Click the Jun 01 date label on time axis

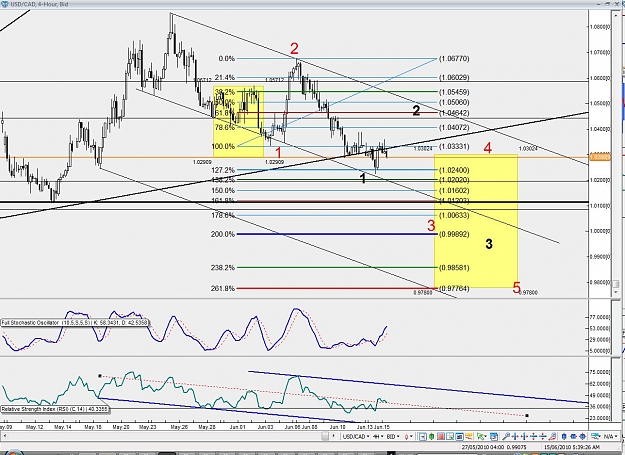pos(237,427)
